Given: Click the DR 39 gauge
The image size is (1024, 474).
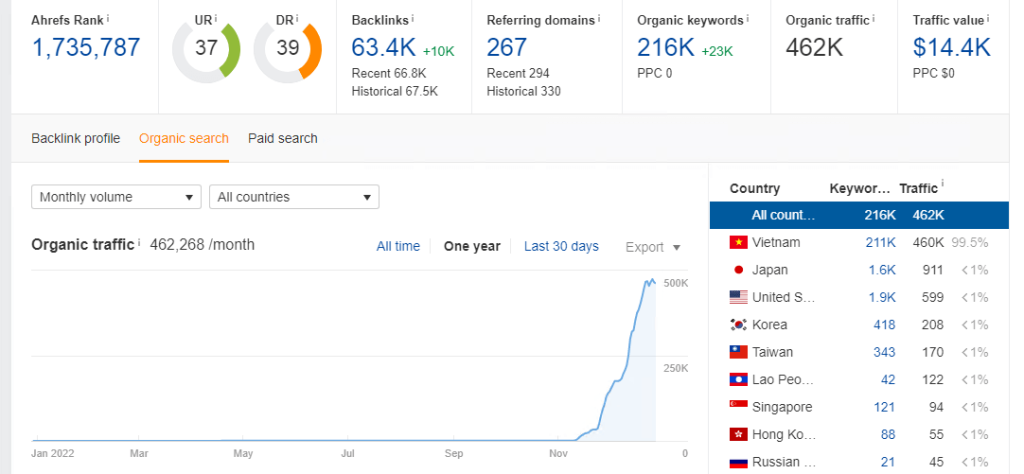Looking at the screenshot, I should tap(287, 50).
